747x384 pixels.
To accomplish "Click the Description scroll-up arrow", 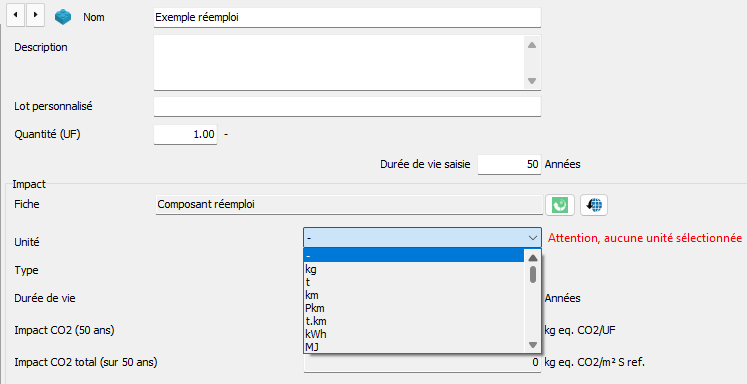I will point(532,45).
